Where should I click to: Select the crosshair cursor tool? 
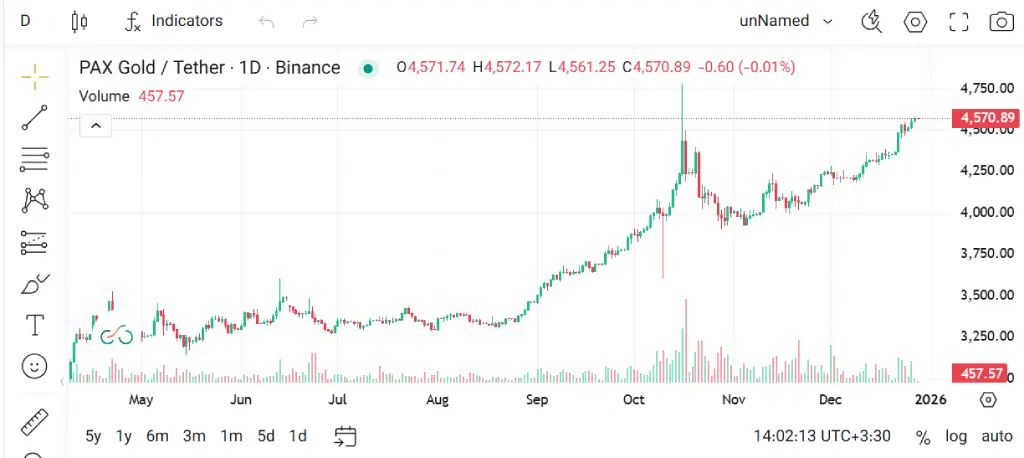(35, 76)
